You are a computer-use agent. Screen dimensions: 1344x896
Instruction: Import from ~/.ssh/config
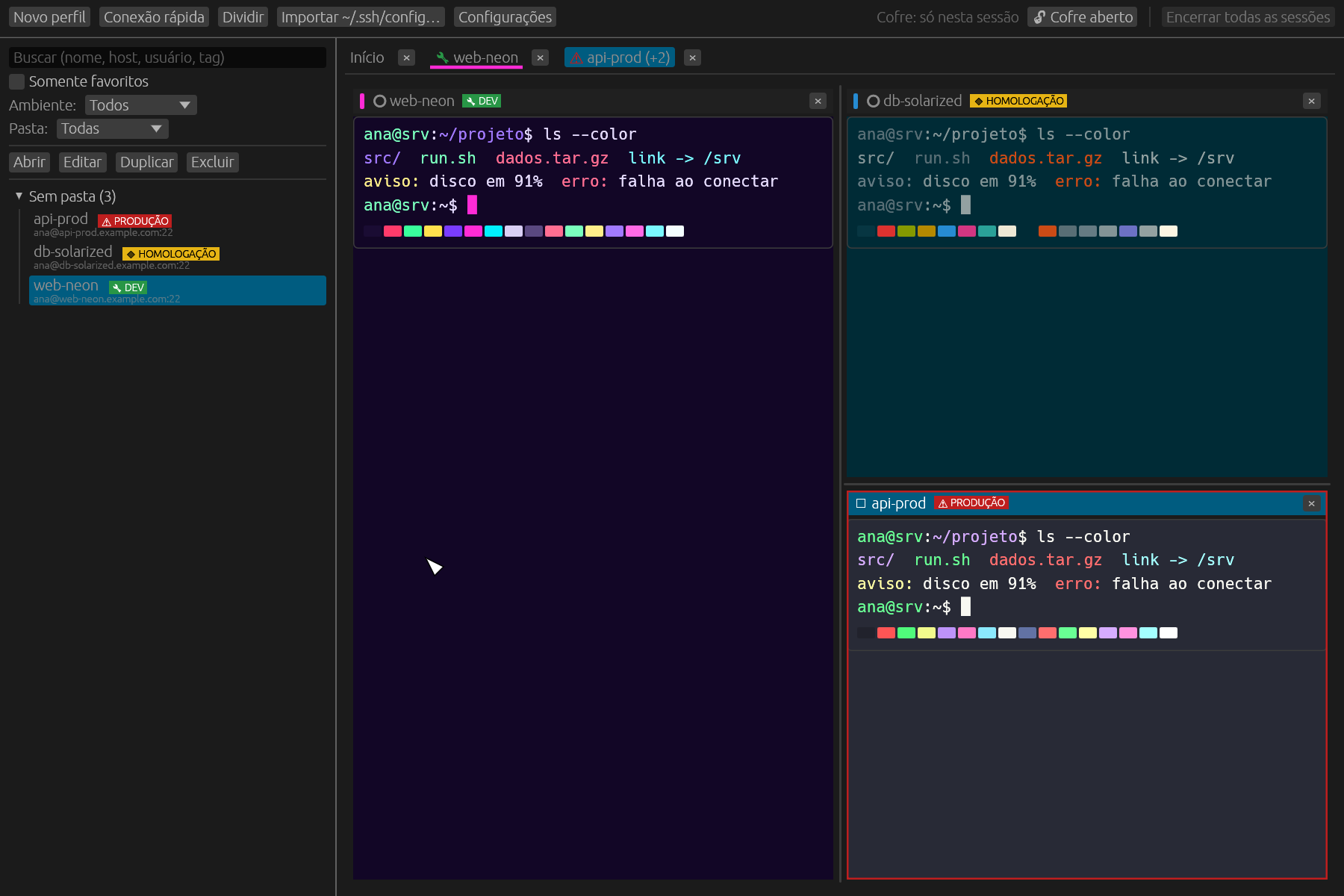(x=361, y=17)
